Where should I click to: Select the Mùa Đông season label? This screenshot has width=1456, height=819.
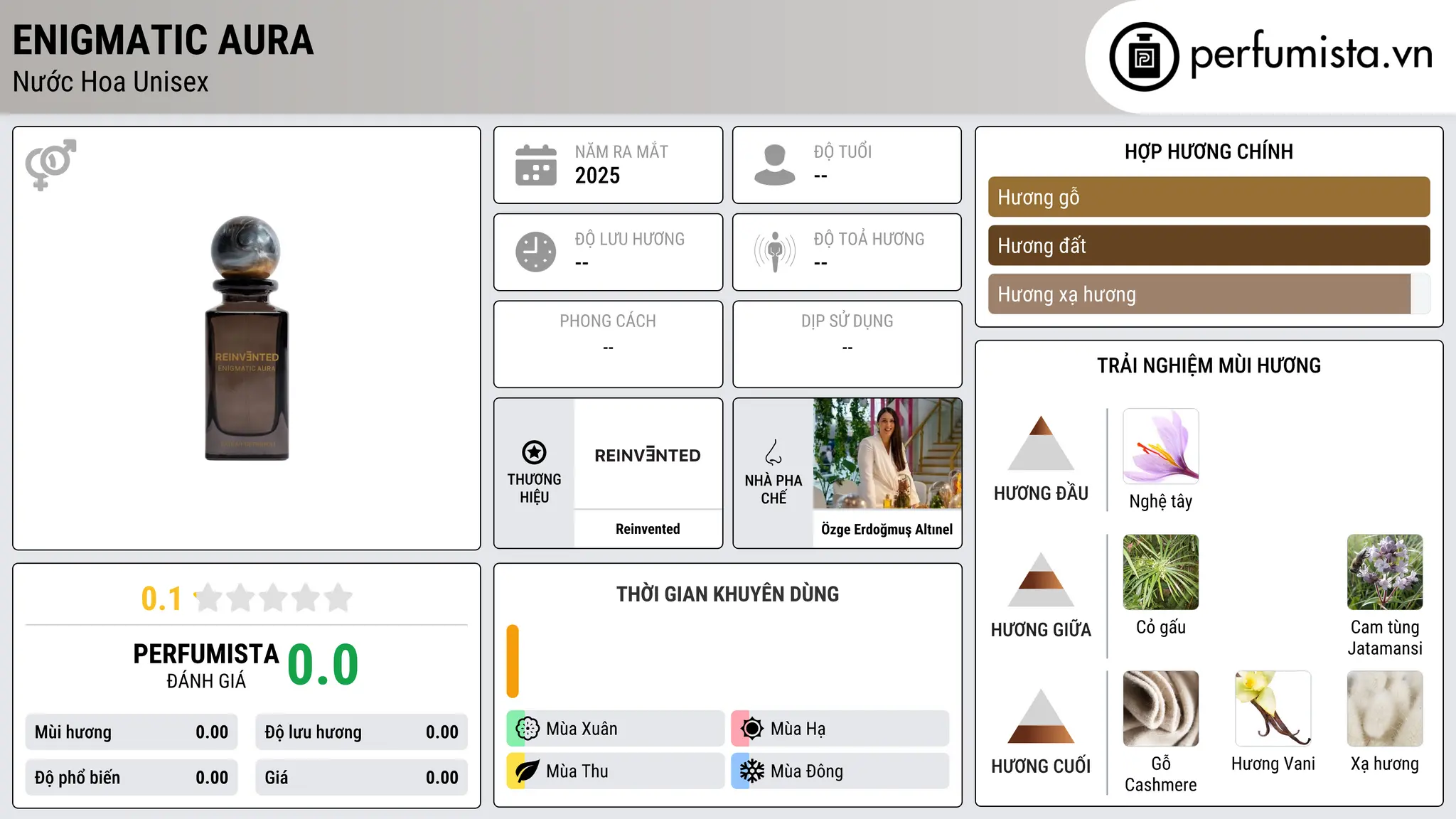click(807, 771)
